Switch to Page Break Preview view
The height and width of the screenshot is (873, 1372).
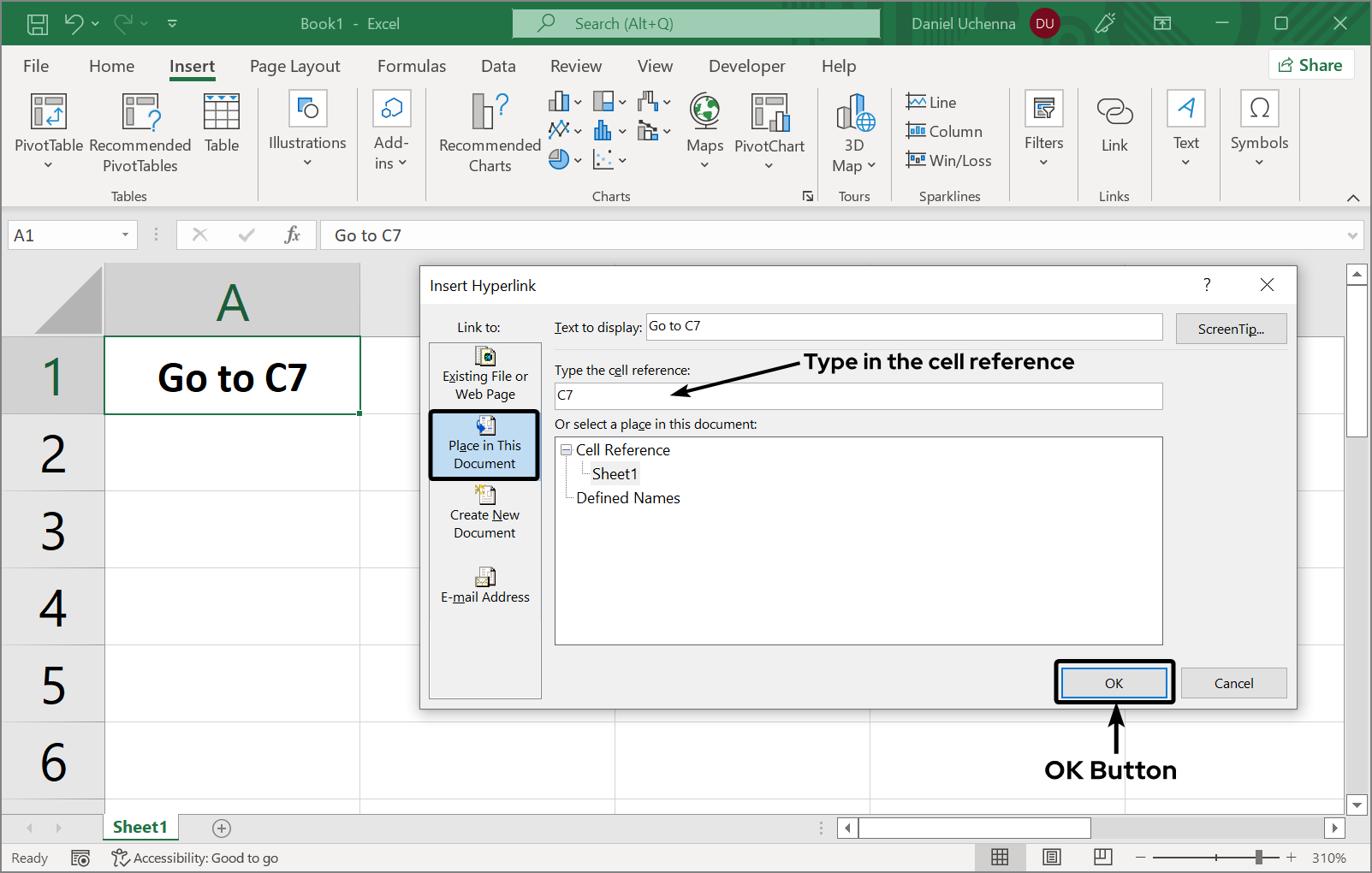[1102, 857]
